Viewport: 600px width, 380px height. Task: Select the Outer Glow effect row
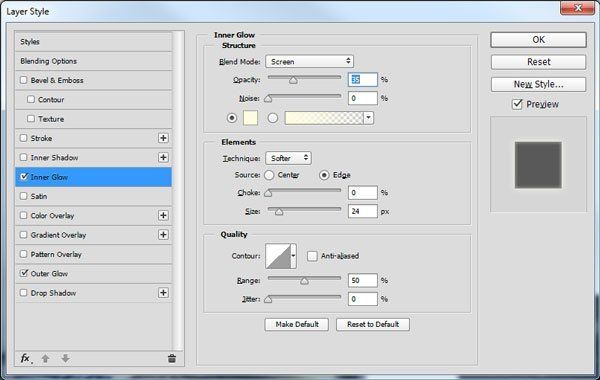point(93,273)
